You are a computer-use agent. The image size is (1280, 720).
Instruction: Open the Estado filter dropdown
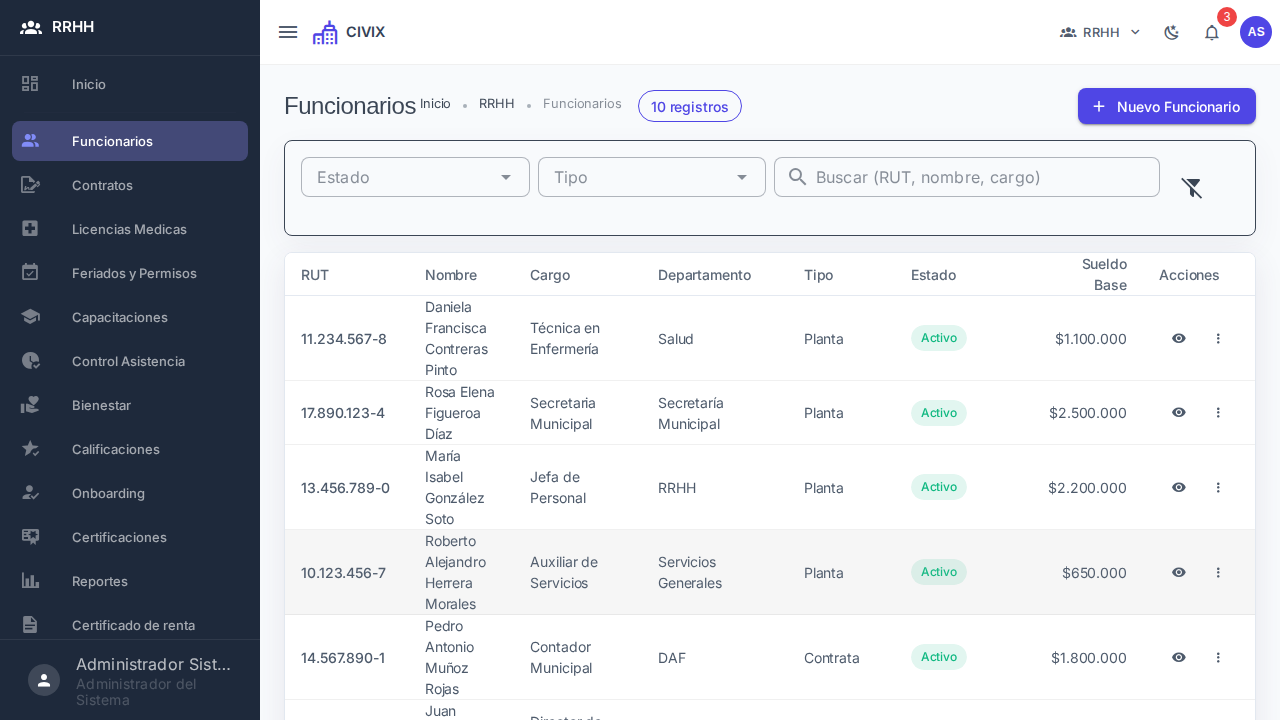coord(415,177)
